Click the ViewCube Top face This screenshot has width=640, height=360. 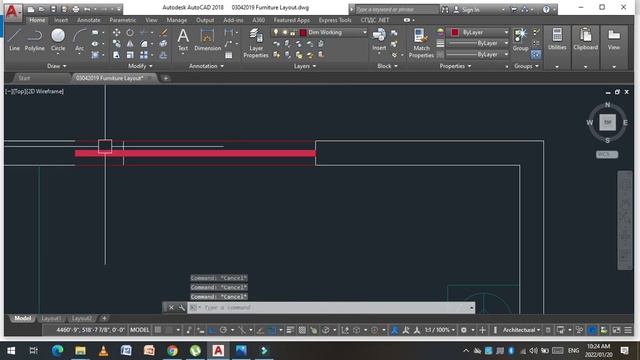point(607,122)
